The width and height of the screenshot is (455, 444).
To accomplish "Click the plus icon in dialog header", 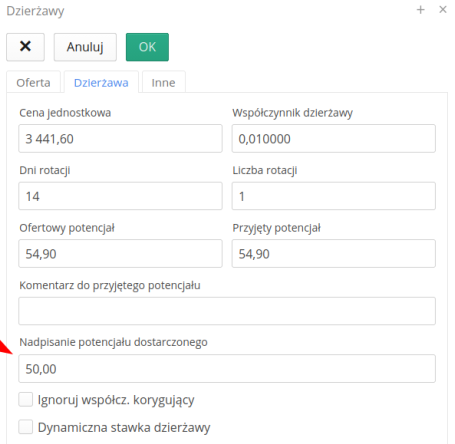I will tap(421, 10).
